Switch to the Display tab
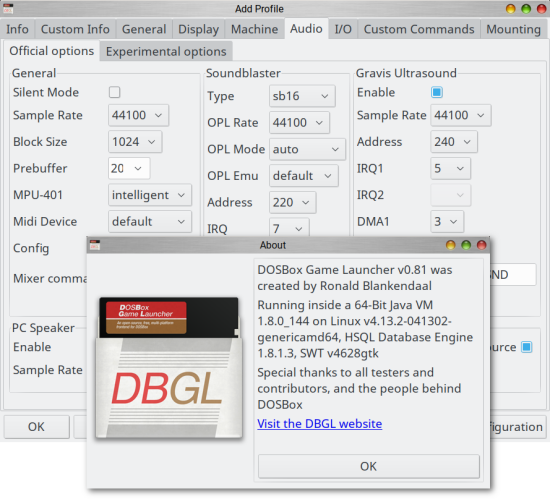 pos(198,29)
